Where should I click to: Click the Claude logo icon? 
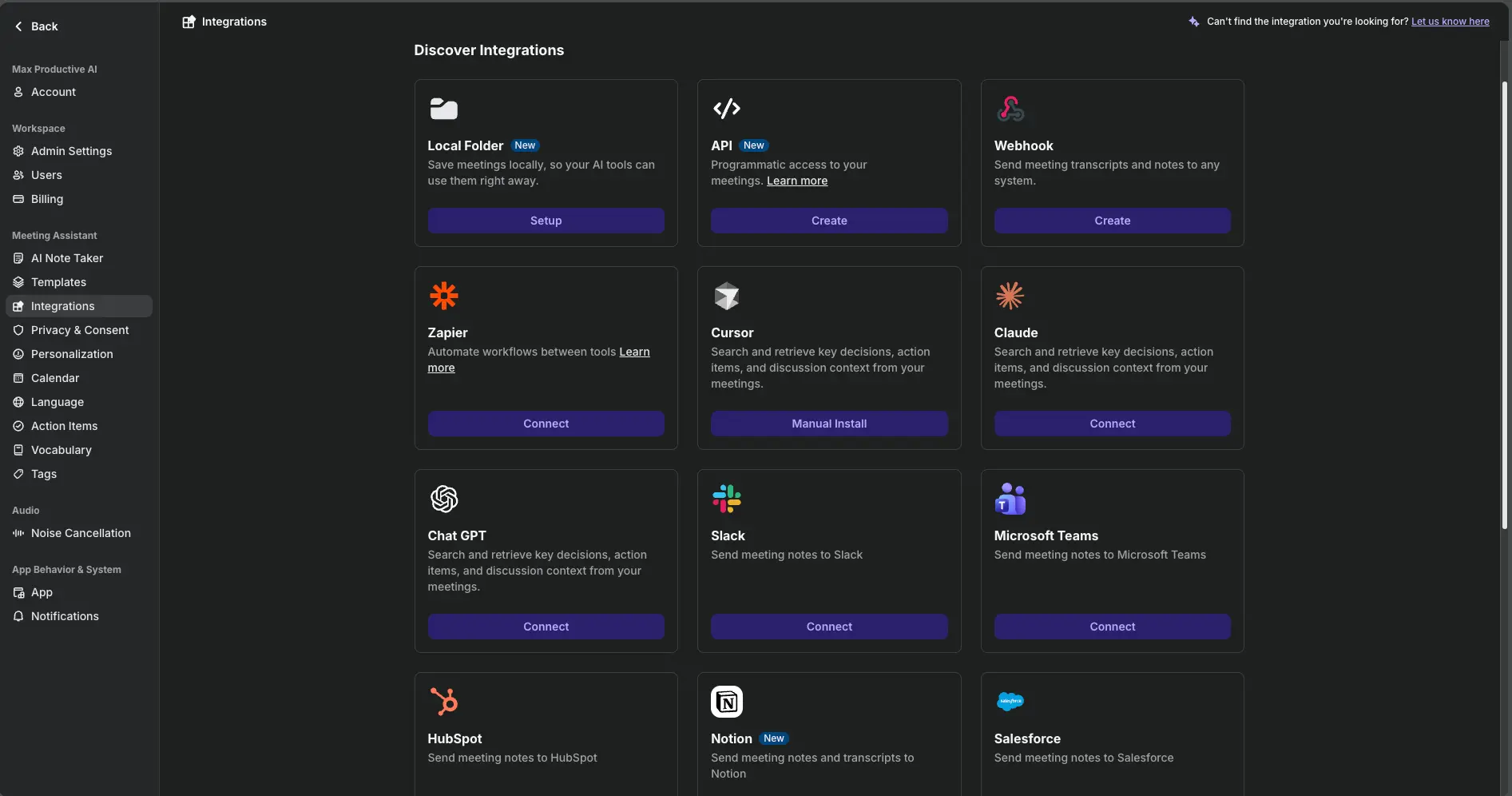click(x=1010, y=296)
